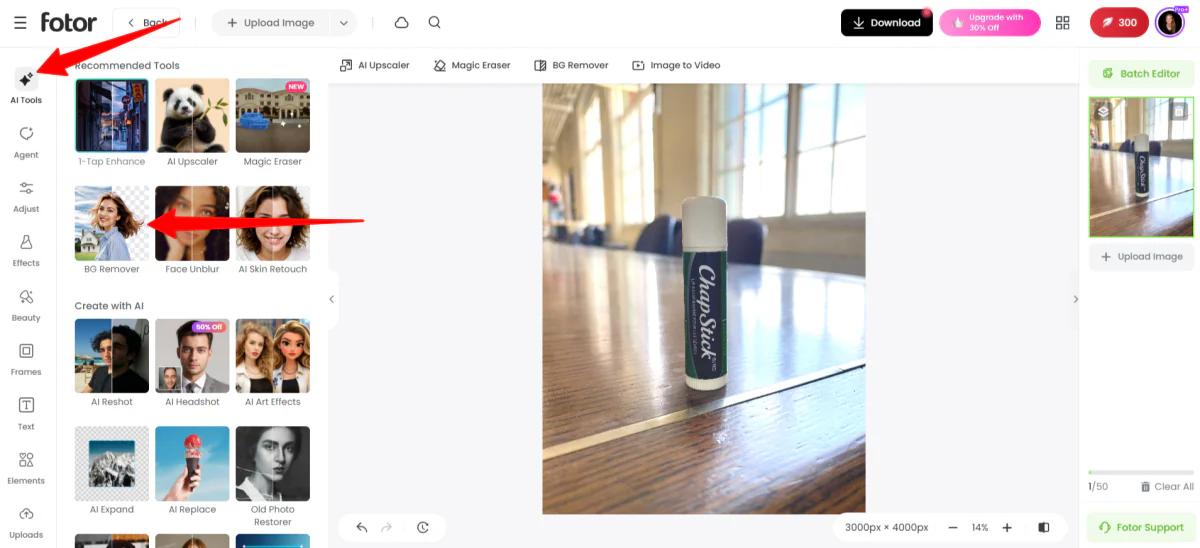Zoom in with the plus icon
The image size is (1200, 548).
click(1007, 527)
